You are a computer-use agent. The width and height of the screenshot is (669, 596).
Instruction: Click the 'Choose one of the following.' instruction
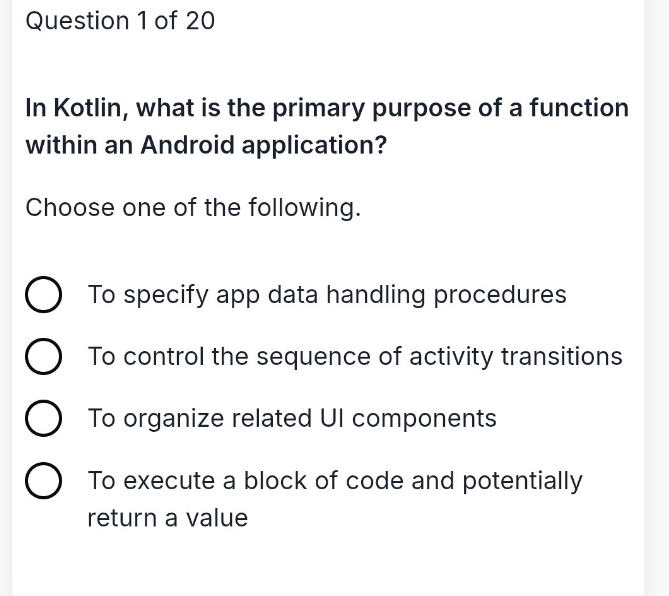point(193,208)
